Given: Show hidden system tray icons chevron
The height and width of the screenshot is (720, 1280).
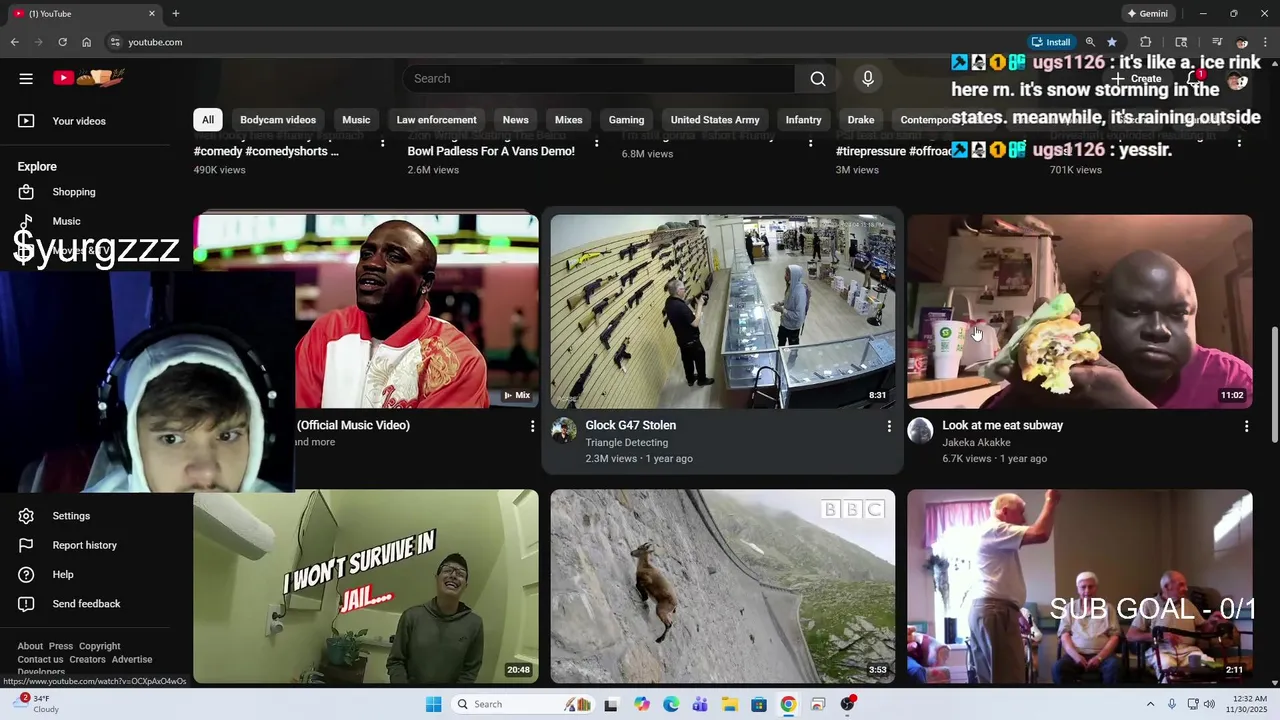Looking at the screenshot, I should [1150, 704].
